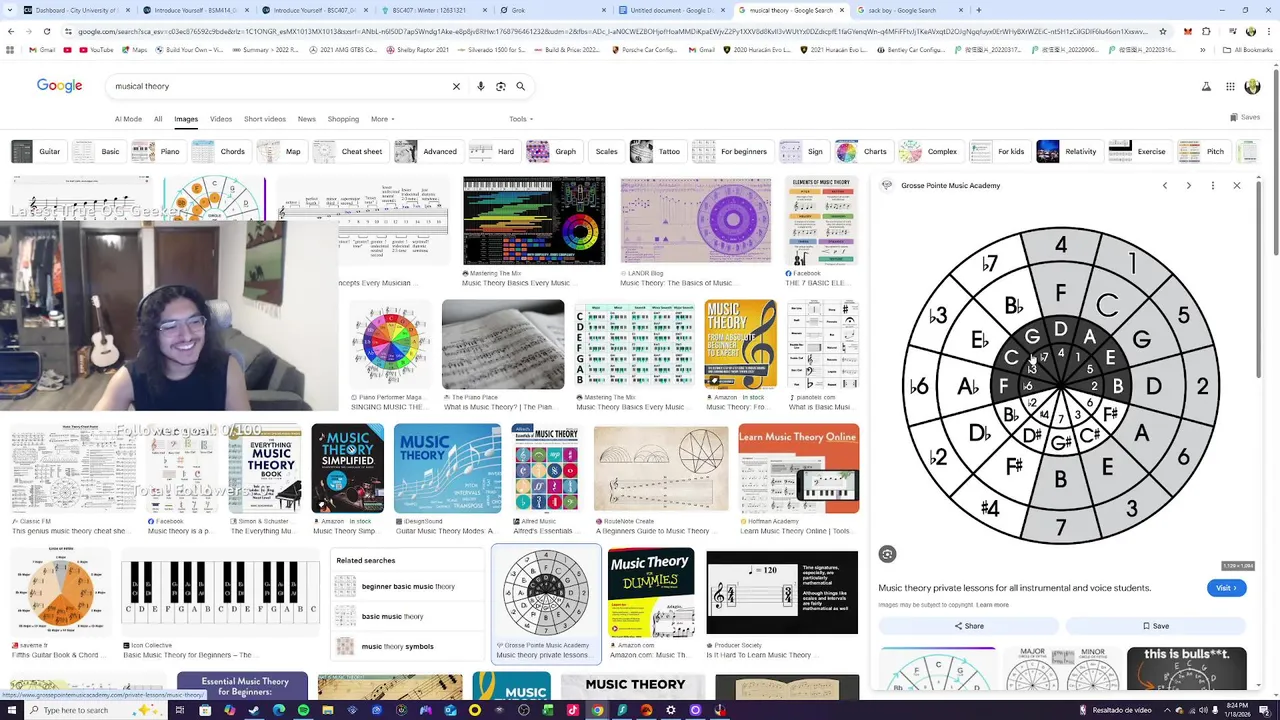Clear the search box with the X icon

tap(456, 86)
